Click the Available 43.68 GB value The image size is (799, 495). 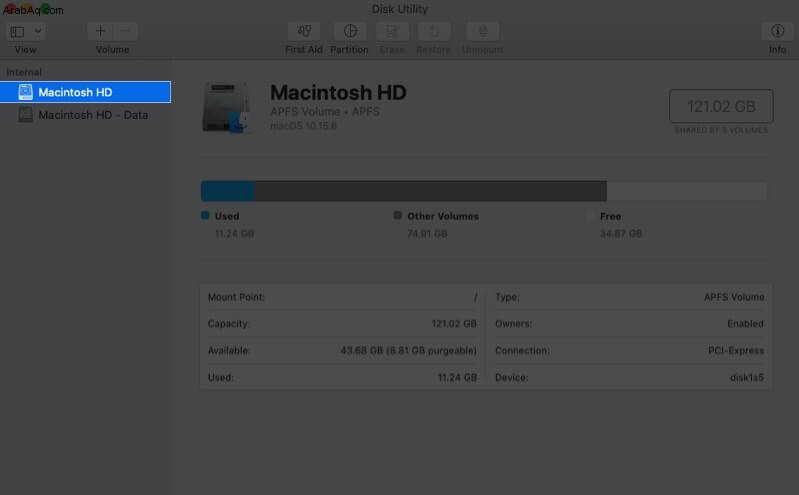[409, 351]
